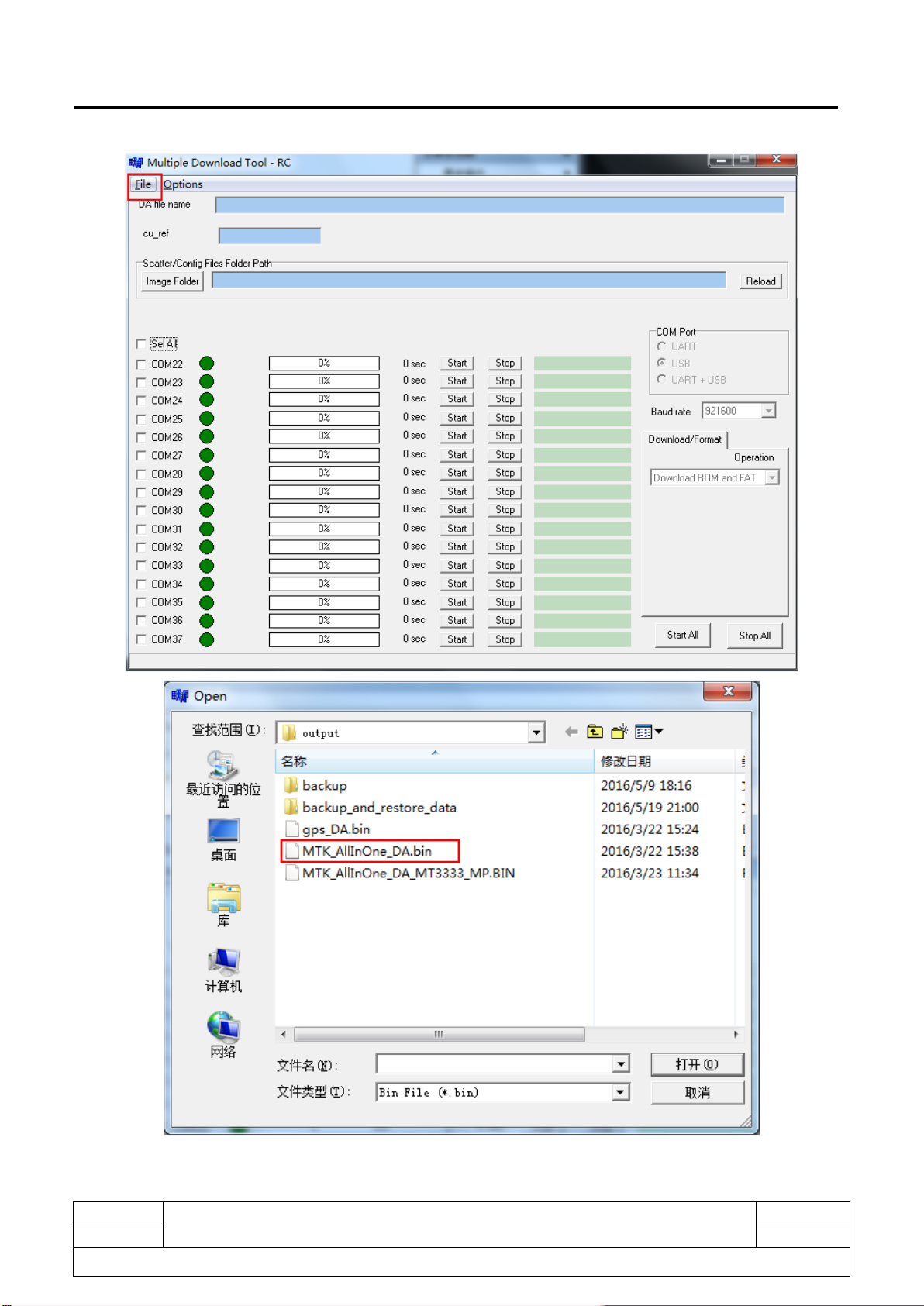This screenshot has height=1306, width=924.
Task: Click the 取消 button
Action: click(697, 1092)
